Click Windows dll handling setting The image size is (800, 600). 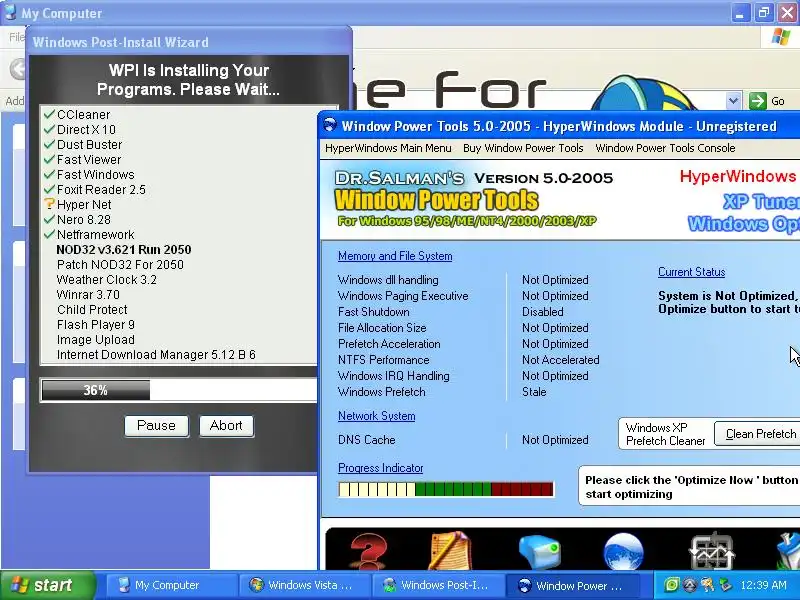coord(388,280)
